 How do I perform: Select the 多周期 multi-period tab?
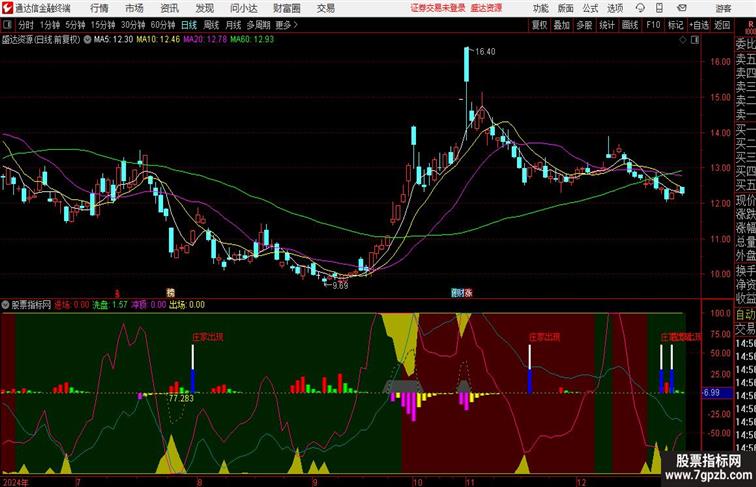click(x=258, y=25)
